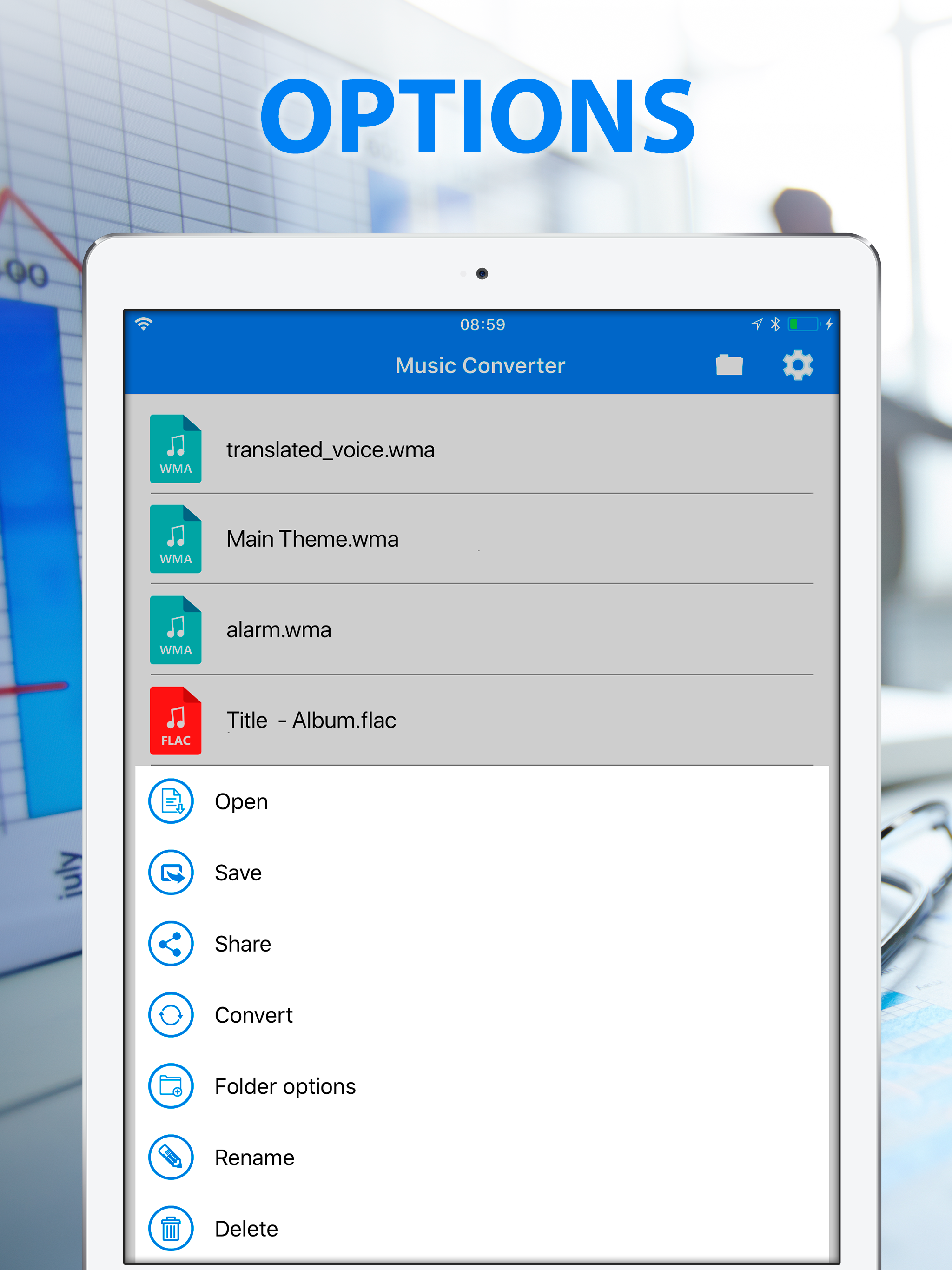Tap the Music Converter header title
The image size is (952, 1270).
pos(480,366)
